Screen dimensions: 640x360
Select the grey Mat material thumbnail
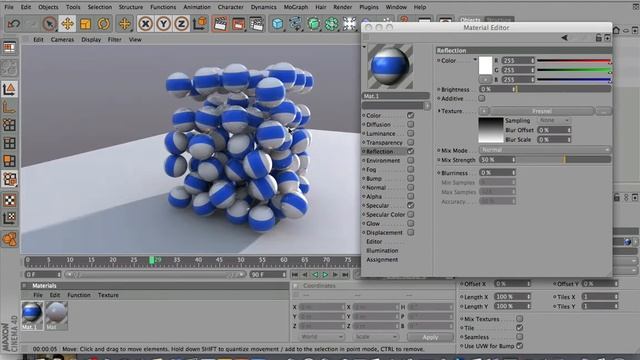pyautogui.click(x=56, y=313)
